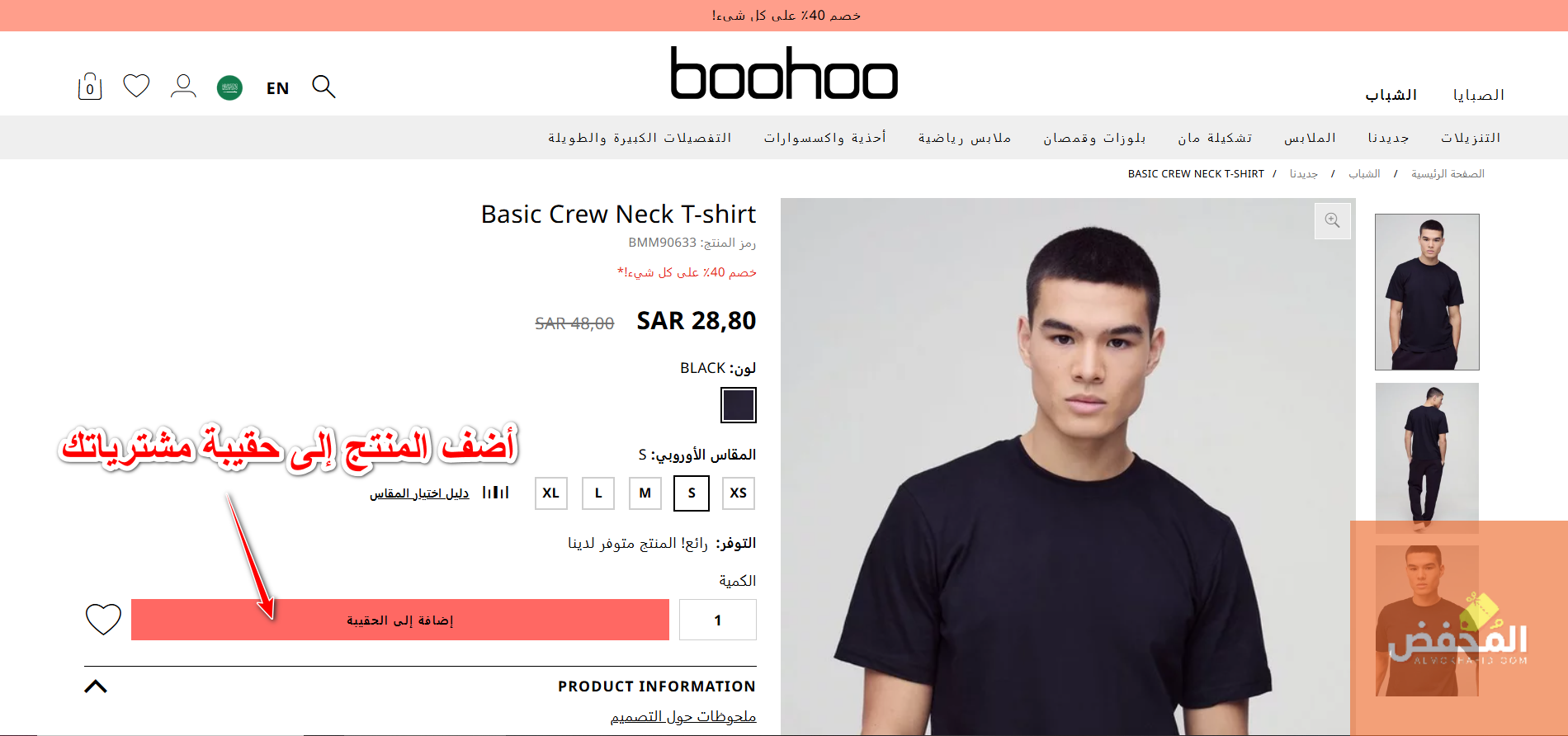Choose the black color swatch
This screenshot has height=736, width=1568.
point(738,405)
